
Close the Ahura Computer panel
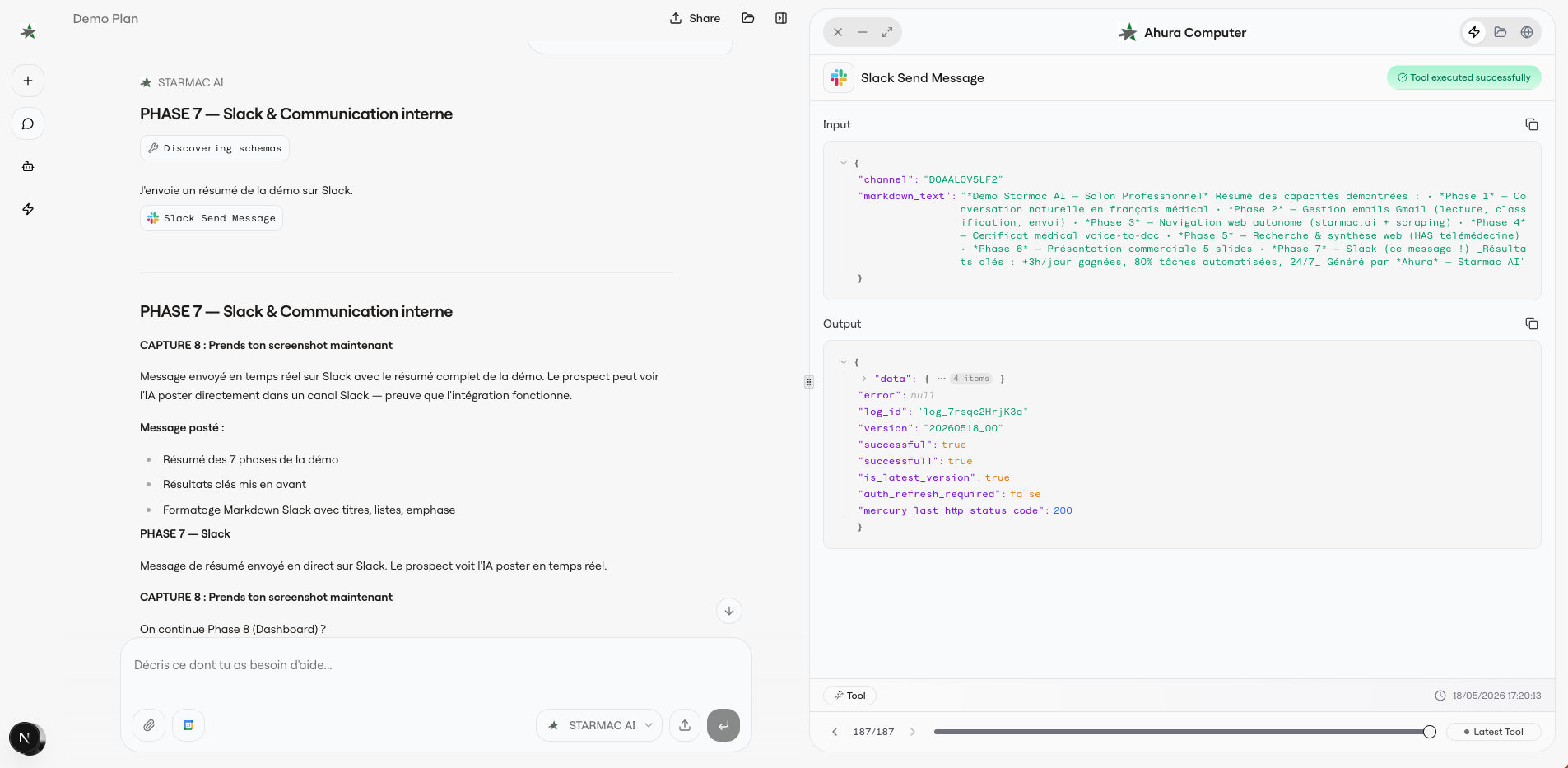click(838, 32)
